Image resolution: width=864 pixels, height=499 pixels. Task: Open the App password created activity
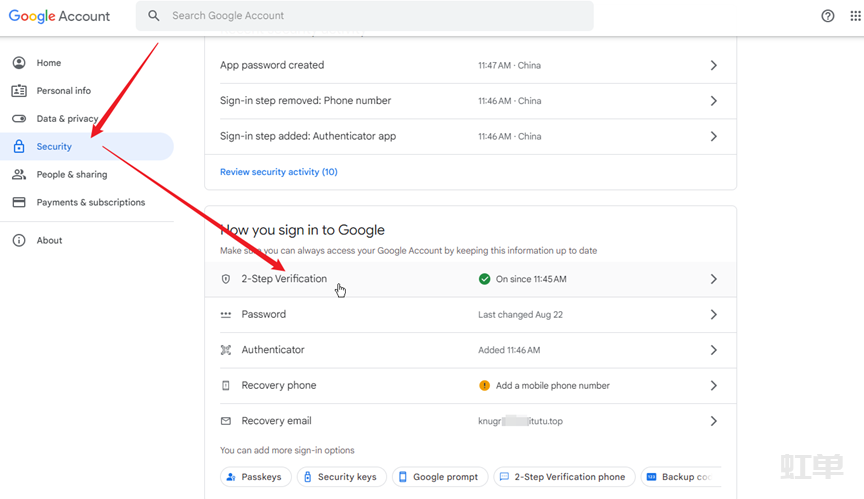click(x=471, y=66)
